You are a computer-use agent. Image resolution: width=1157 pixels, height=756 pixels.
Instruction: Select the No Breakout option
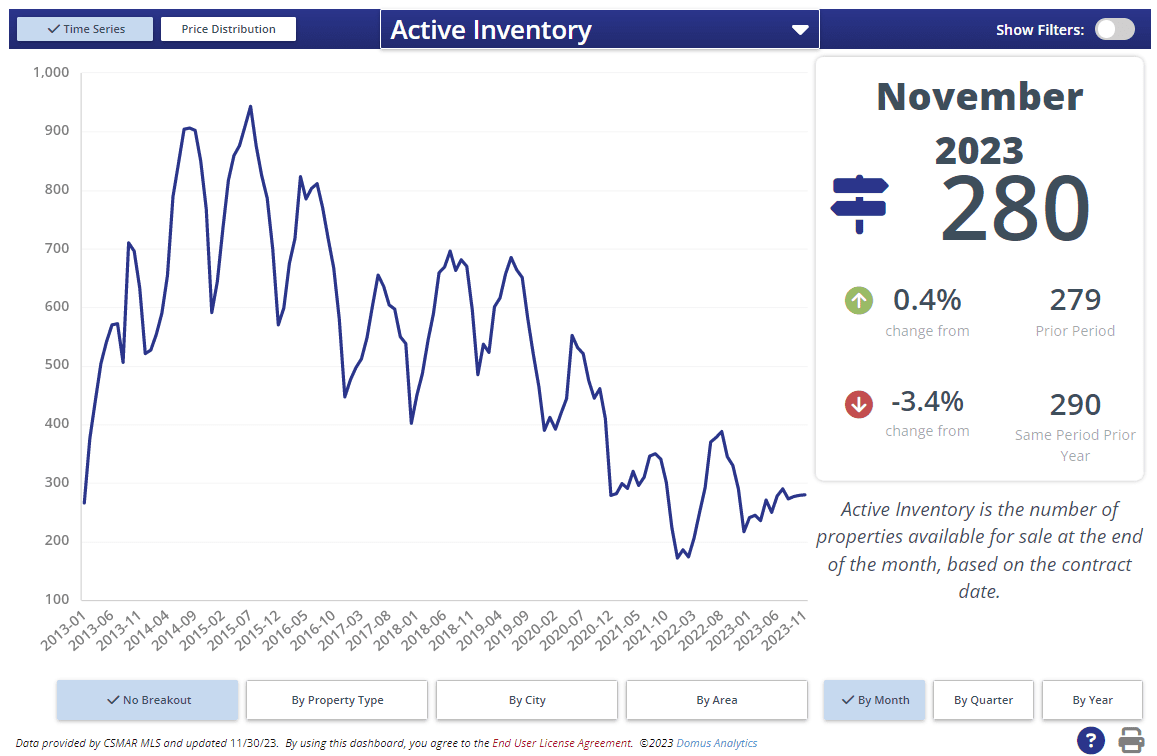148,700
